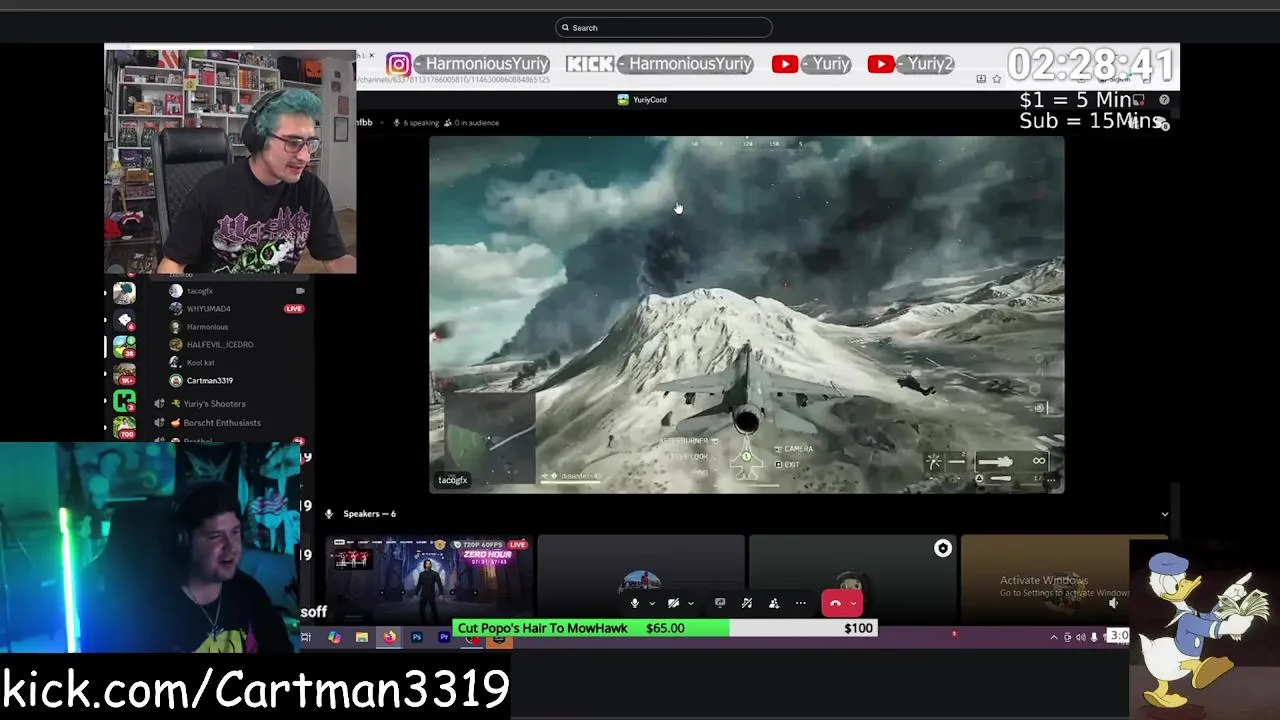Click the 0 in audience indicator
The width and height of the screenshot is (1280, 720).
pyautogui.click(x=471, y=123)
